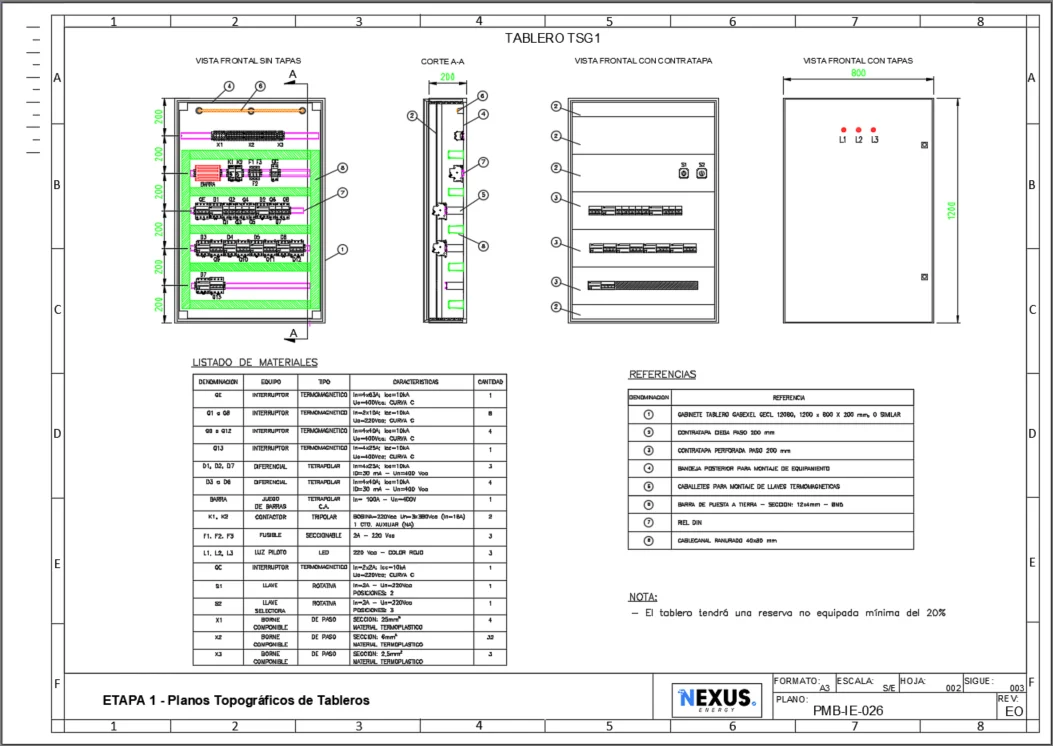Viewport: 1053px width, 746px height.
Task: Open the LISTADO DE MATERIALES heading
Action: 253,360
